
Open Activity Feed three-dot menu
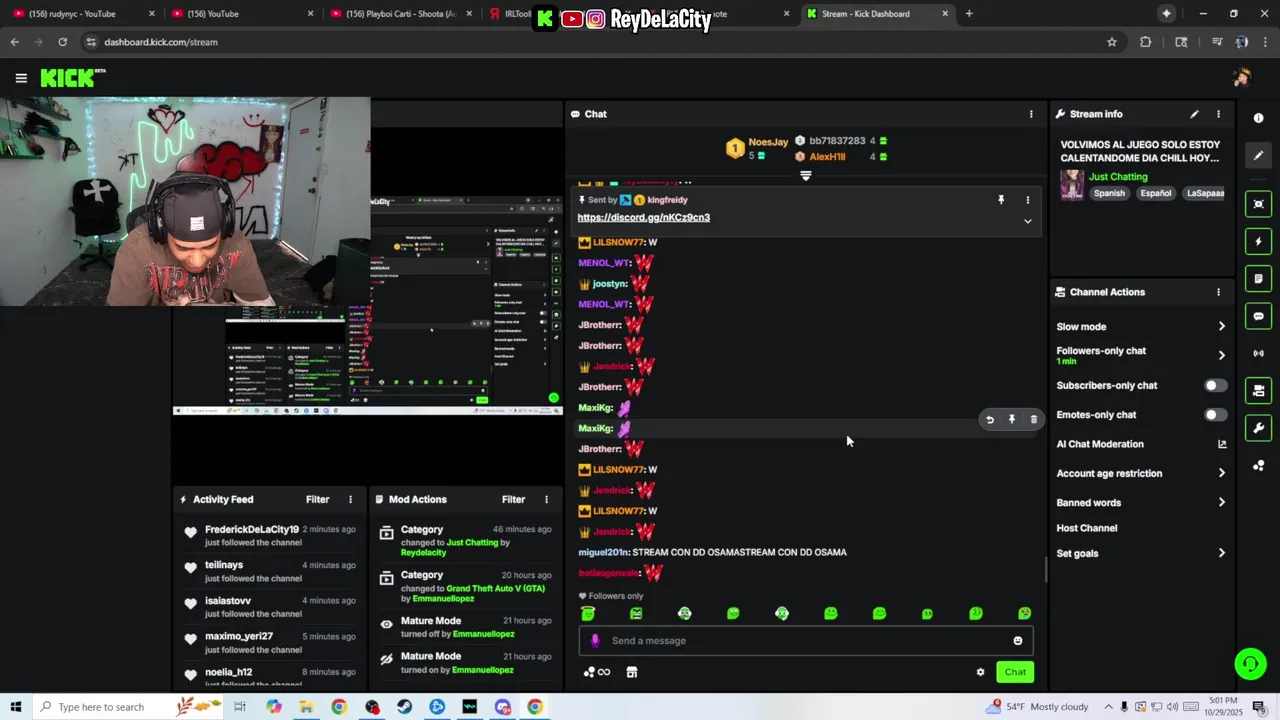pos(350,499)
